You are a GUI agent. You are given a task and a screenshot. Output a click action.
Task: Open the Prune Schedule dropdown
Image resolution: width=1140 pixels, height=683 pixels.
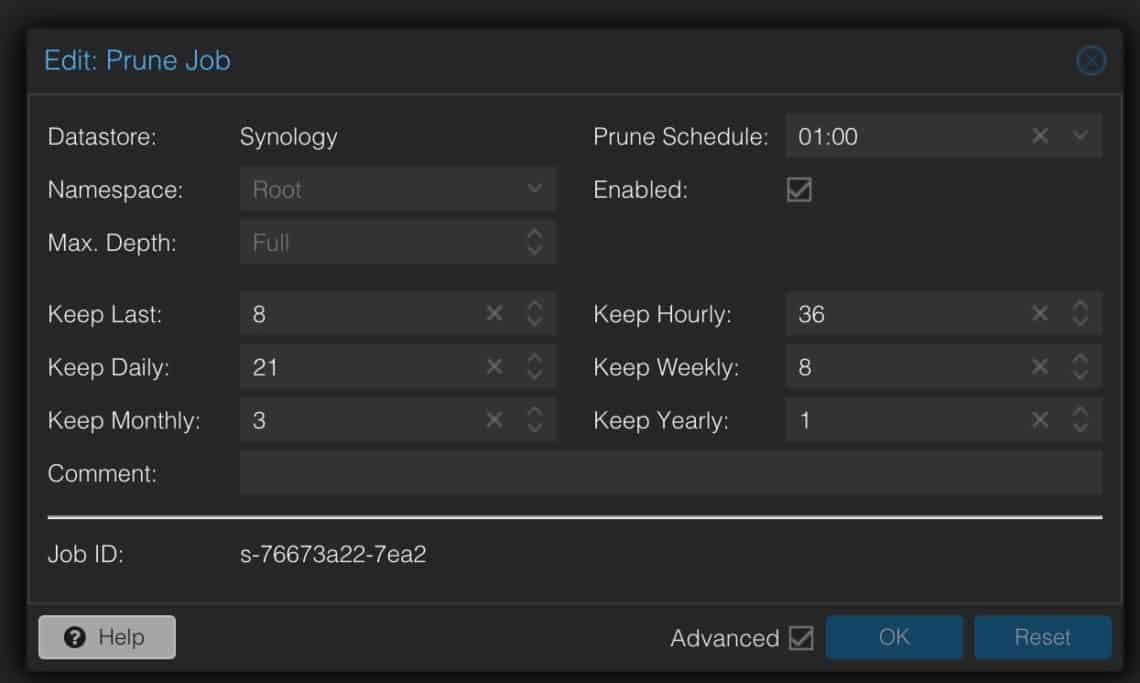click(x=1080, y=136)
